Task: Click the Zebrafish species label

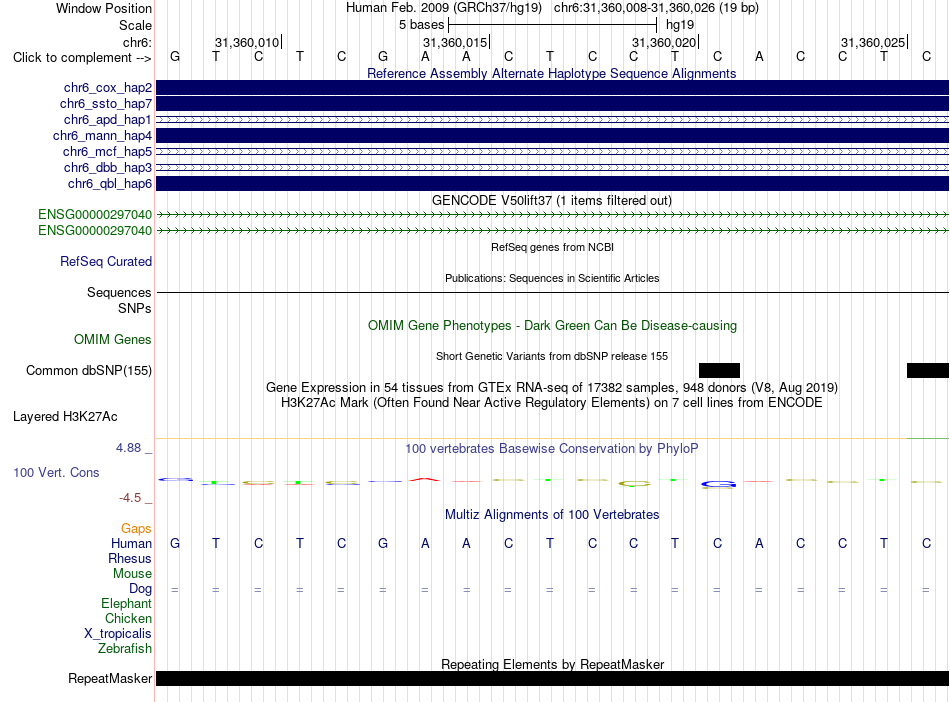Action: (x=125, y=649)
